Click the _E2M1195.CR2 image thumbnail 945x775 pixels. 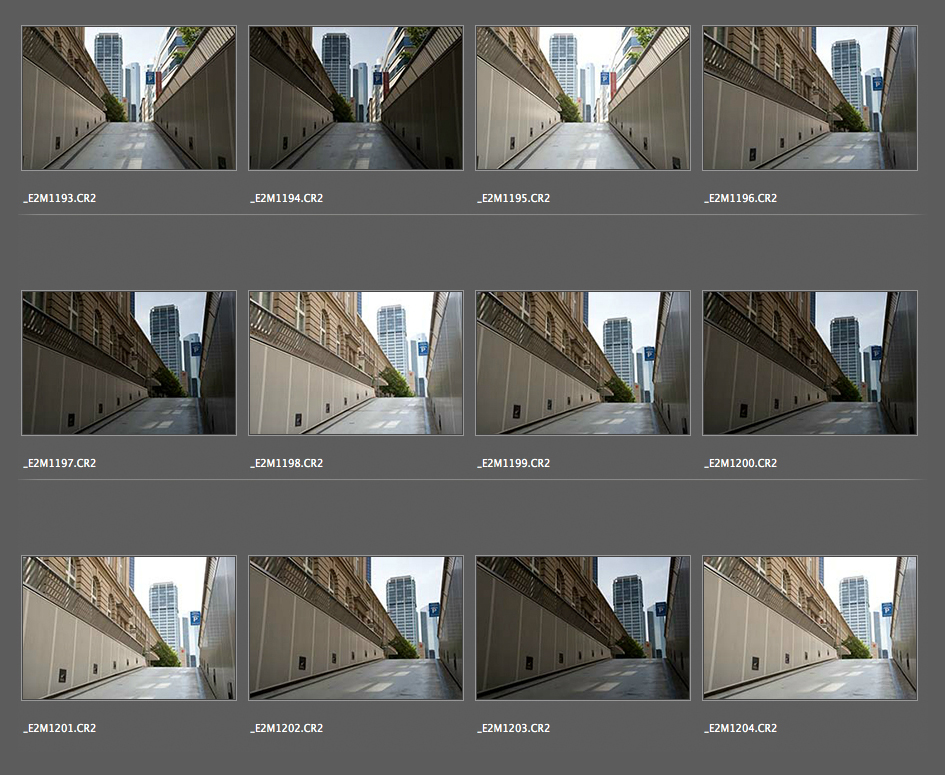pos(583,98)
